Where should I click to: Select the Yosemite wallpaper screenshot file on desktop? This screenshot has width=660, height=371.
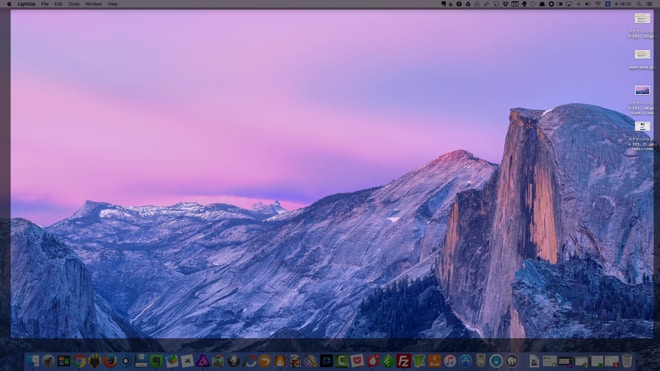click(642, 91)
